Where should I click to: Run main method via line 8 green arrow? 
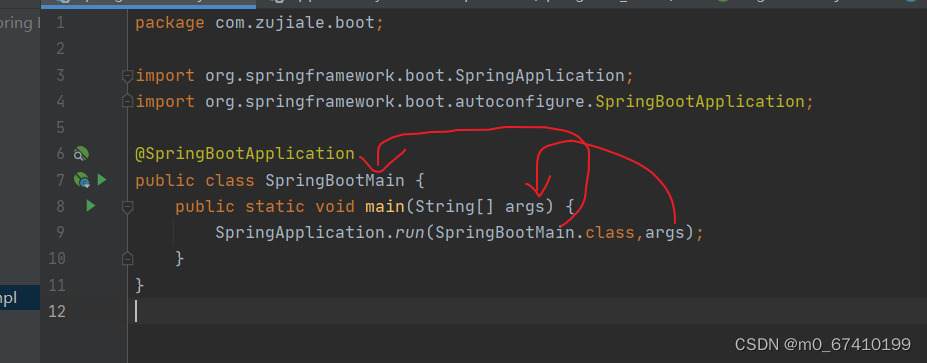pyautogui.click(x=90, y=206)
